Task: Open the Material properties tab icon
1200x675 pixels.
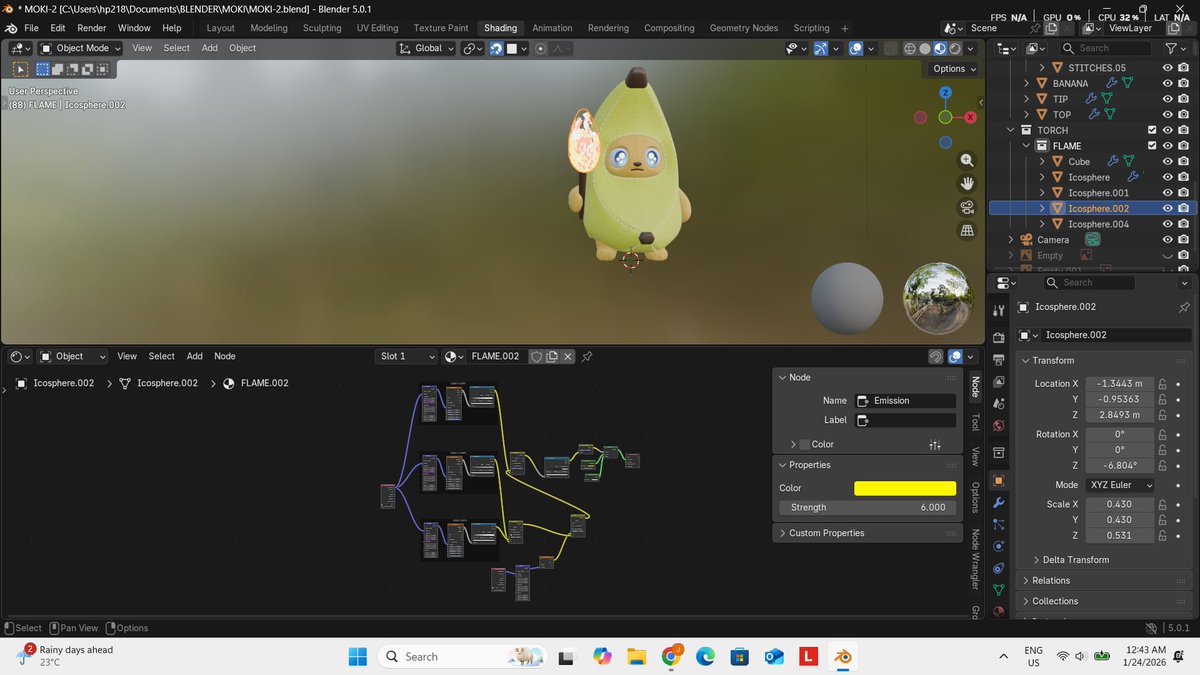Action: coord(998,611)
